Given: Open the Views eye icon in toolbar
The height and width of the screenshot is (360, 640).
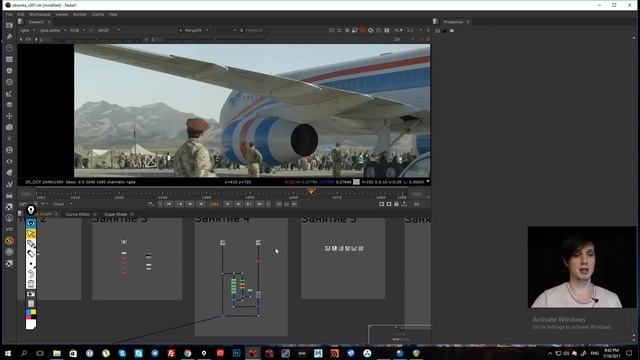Looking at the screenshot, I should (x=9, y=161).
